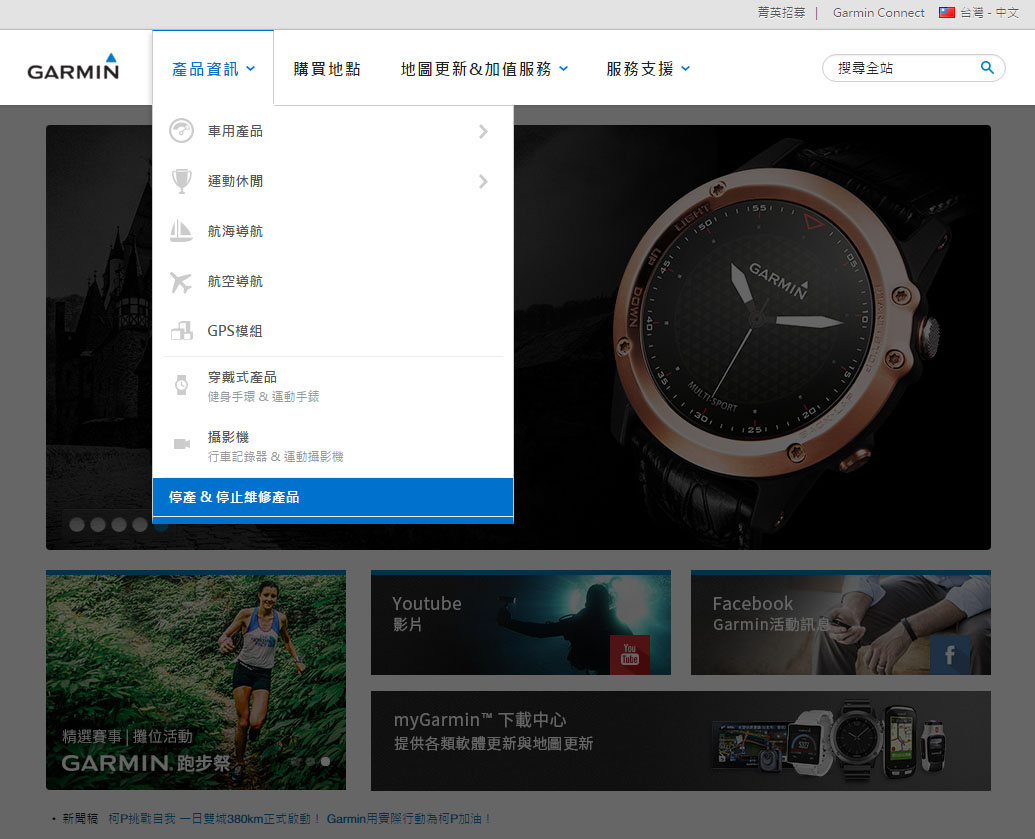Image resolution: width=1035 pixels, height=839 pixels.
Task: Read the 柯P挑戰自我 news headline link
Action: pyautogui.click(x=300, y=819)
